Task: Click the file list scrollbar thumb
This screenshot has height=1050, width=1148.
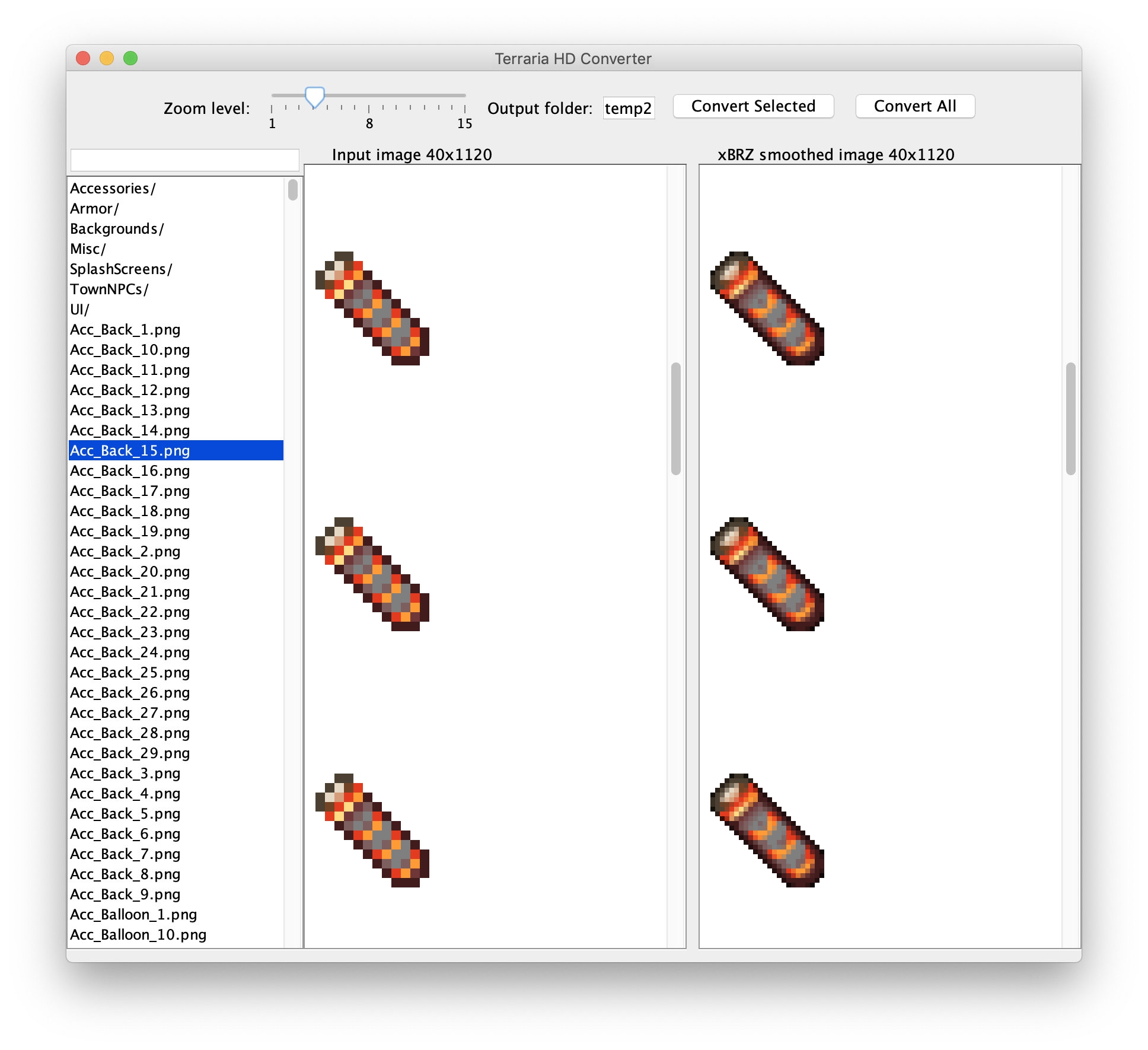Action: coord(293,190)
